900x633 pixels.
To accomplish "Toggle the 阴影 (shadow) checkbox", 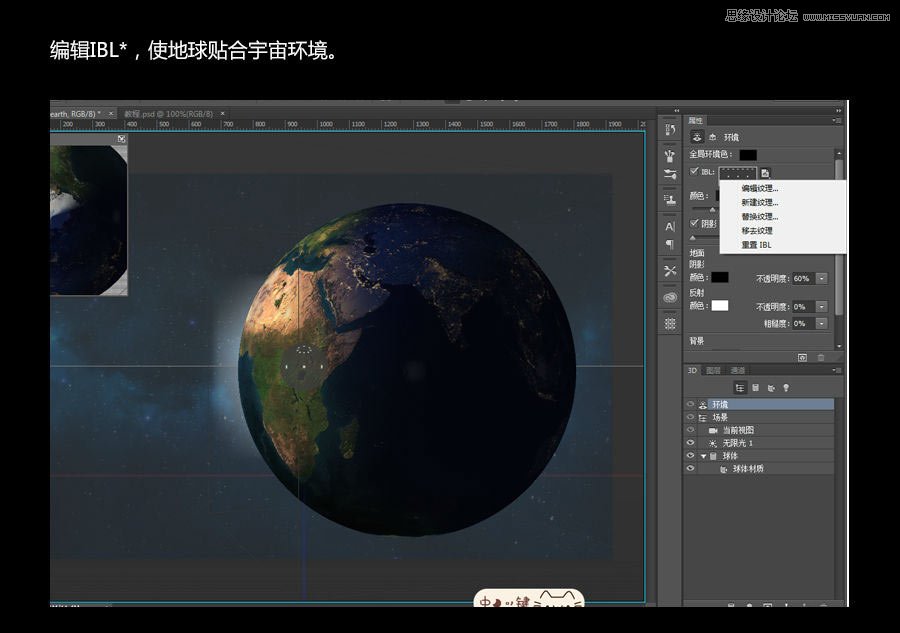I will (x=694, y=223).
